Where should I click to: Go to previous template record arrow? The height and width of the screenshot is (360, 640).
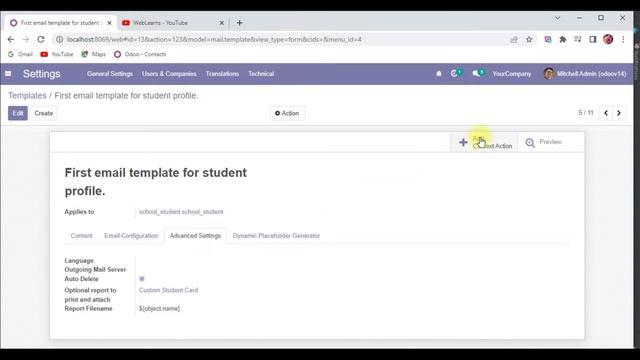pos(606,113)
